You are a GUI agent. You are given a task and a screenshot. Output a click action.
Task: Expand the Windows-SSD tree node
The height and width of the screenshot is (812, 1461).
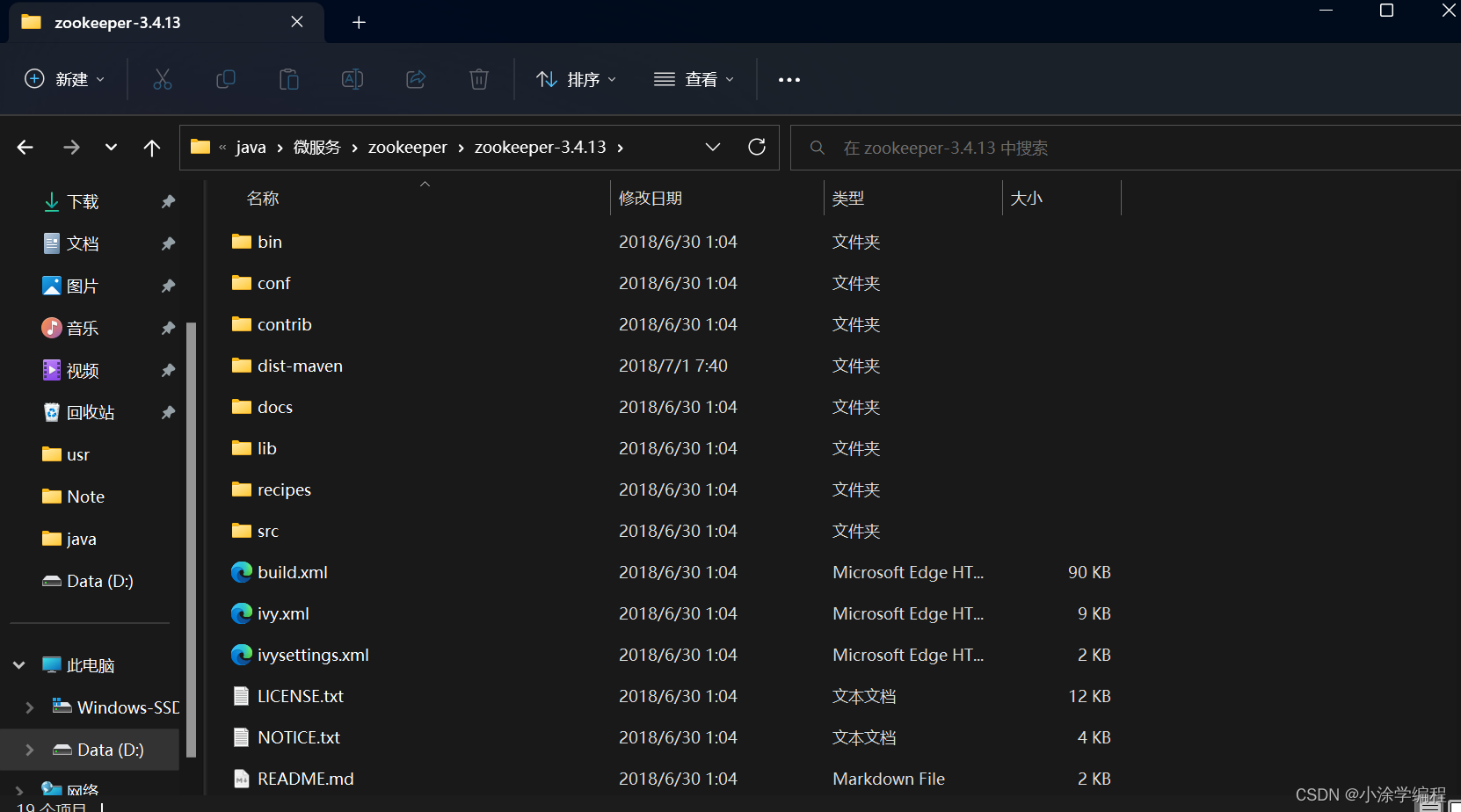click(x=30, y=707)
